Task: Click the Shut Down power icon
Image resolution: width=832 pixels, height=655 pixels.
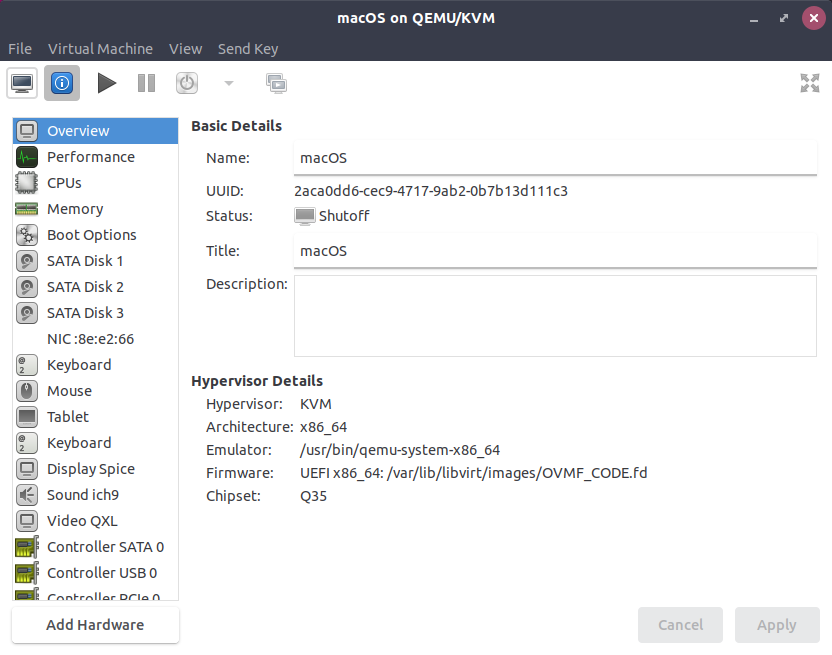Action: click(187, 83)
